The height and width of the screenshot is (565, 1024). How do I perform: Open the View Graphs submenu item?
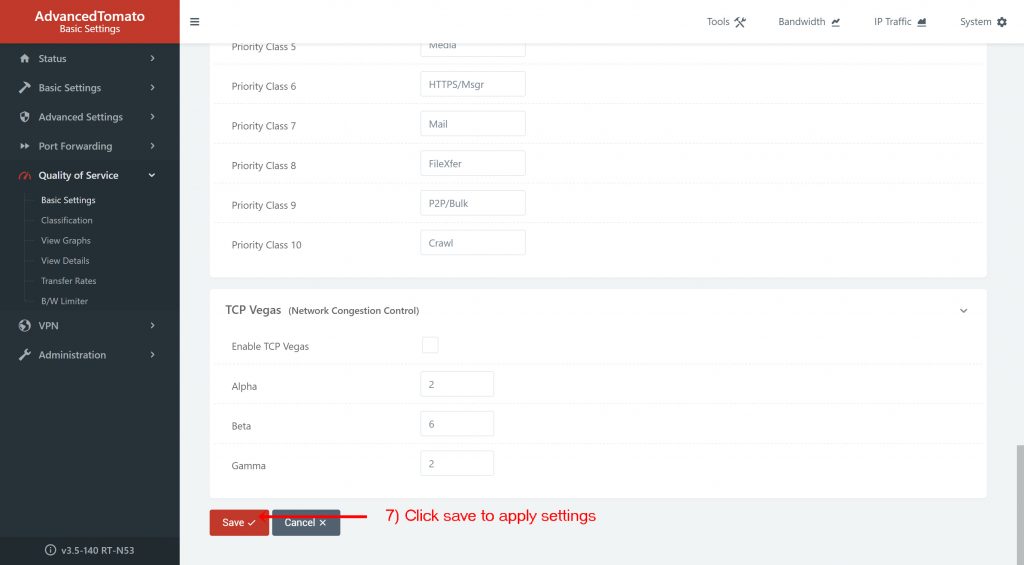[x=65, y=240]
